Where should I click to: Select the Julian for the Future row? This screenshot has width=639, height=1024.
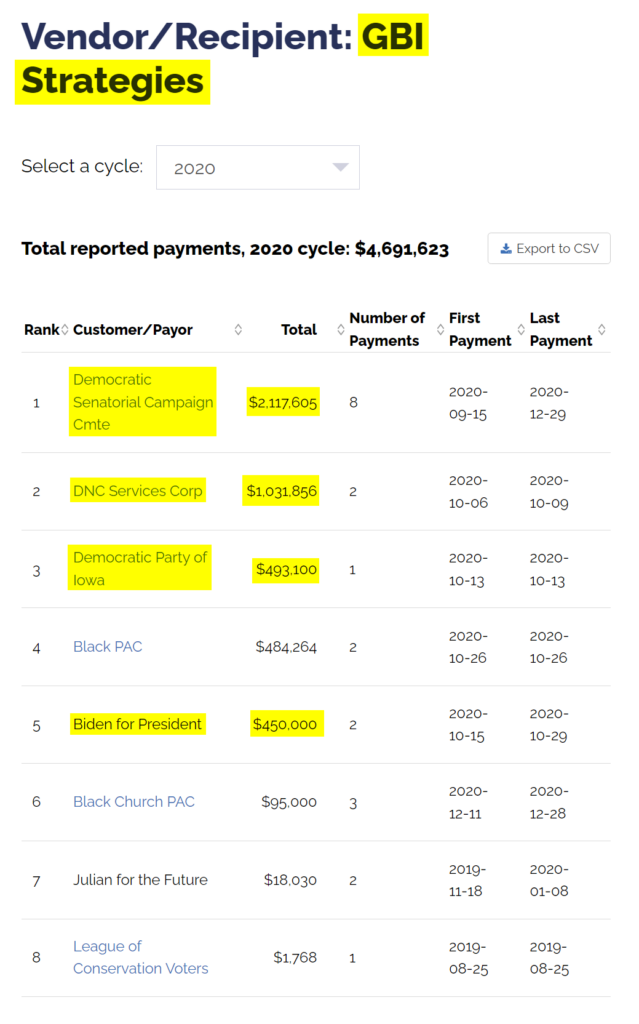tap(140, 880)
